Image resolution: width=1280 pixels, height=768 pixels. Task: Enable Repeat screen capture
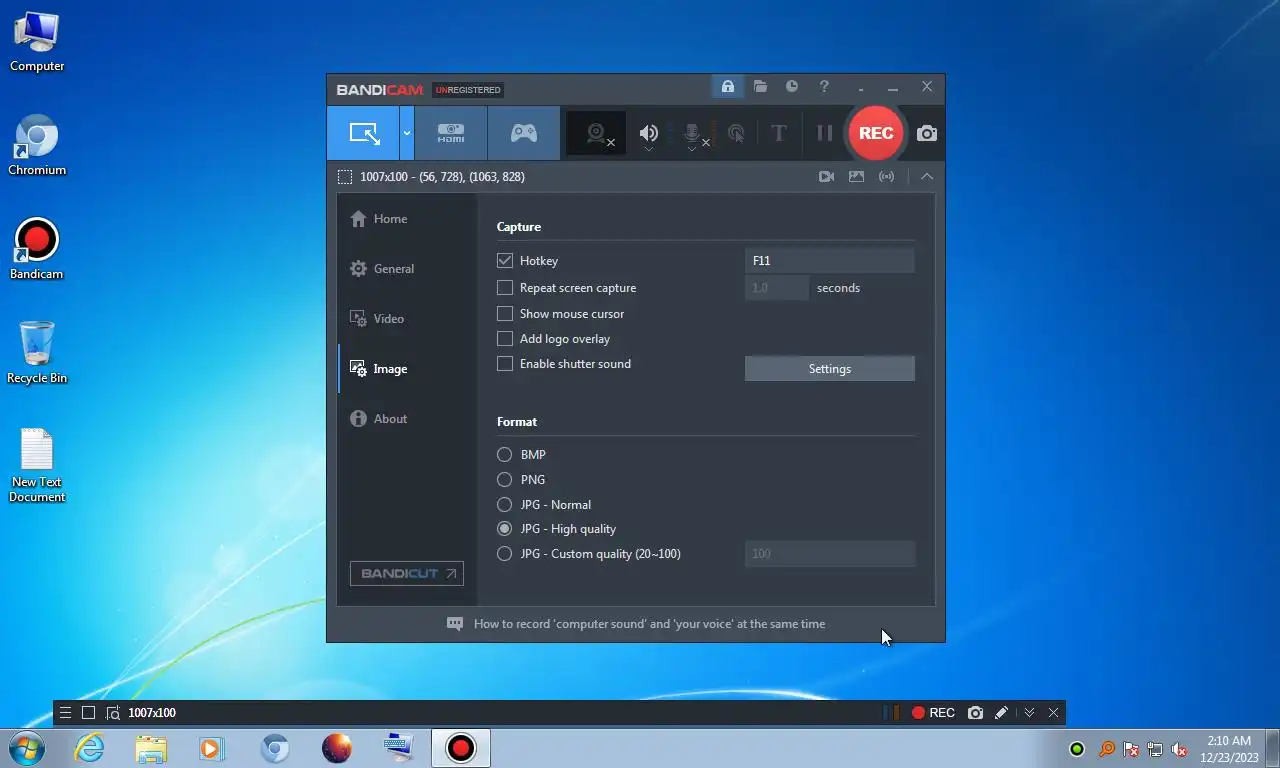[x=505, y=288]
